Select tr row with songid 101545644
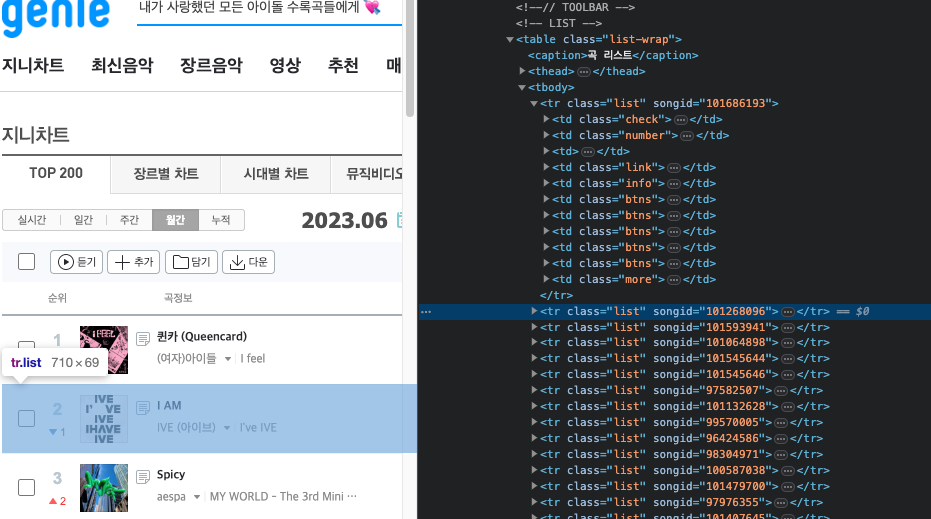This screenshot has width=931, height=519. pos(674,359)
